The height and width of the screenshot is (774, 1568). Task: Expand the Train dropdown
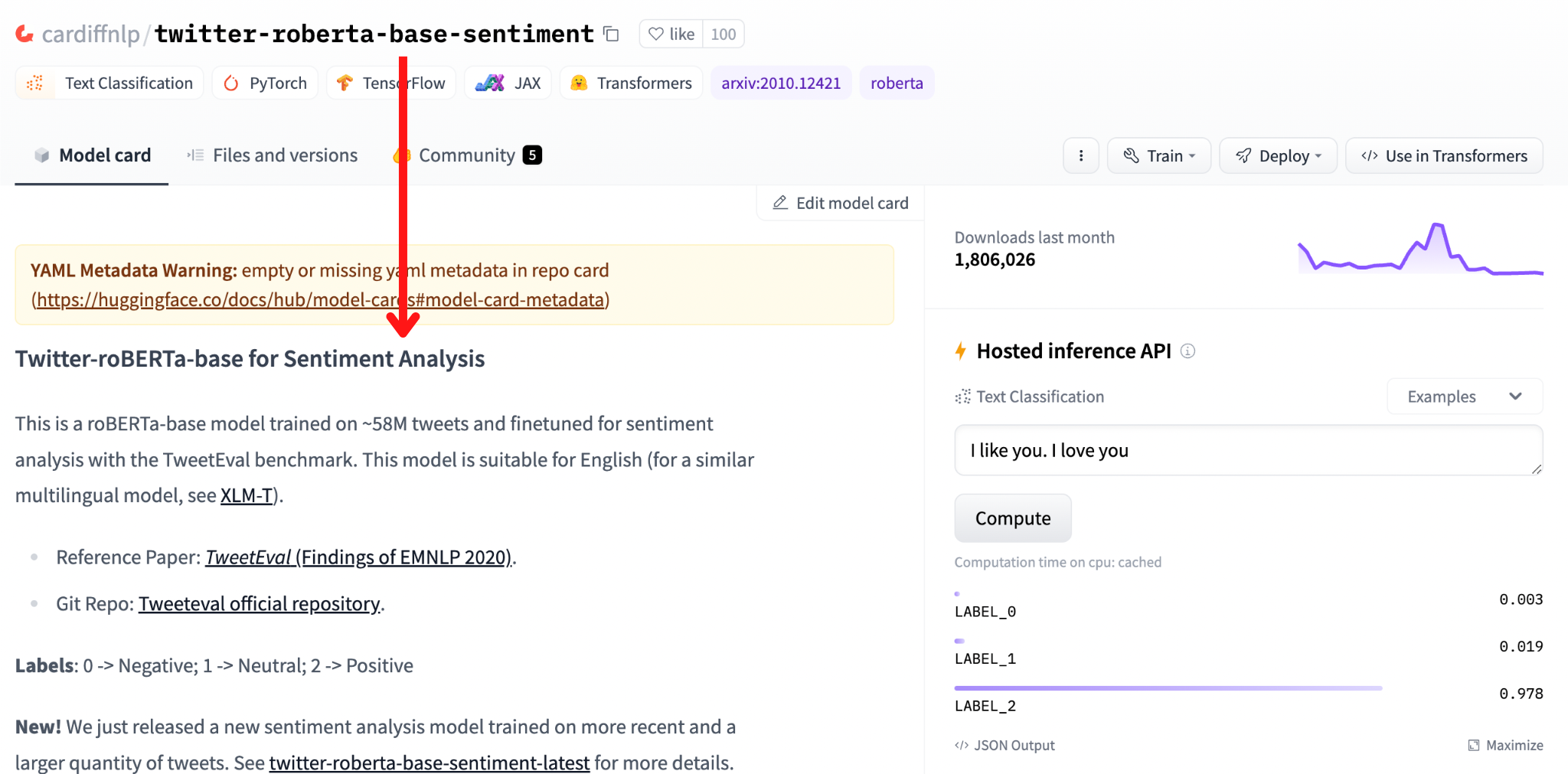click(x=1159, y=155)
